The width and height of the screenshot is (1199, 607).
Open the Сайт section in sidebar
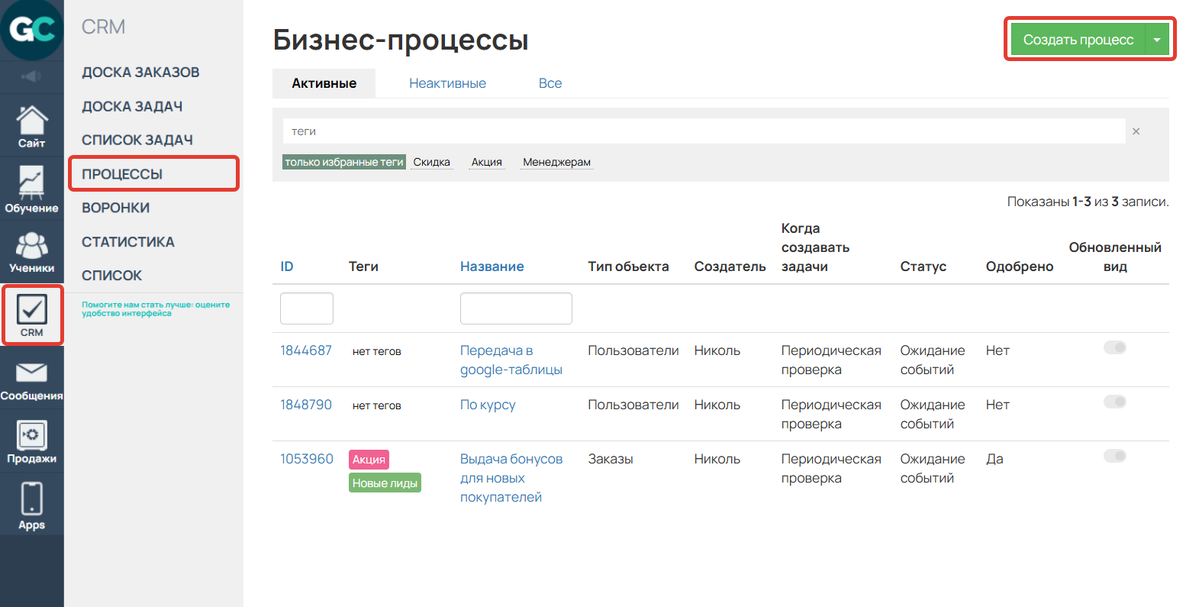pos(32,125)
